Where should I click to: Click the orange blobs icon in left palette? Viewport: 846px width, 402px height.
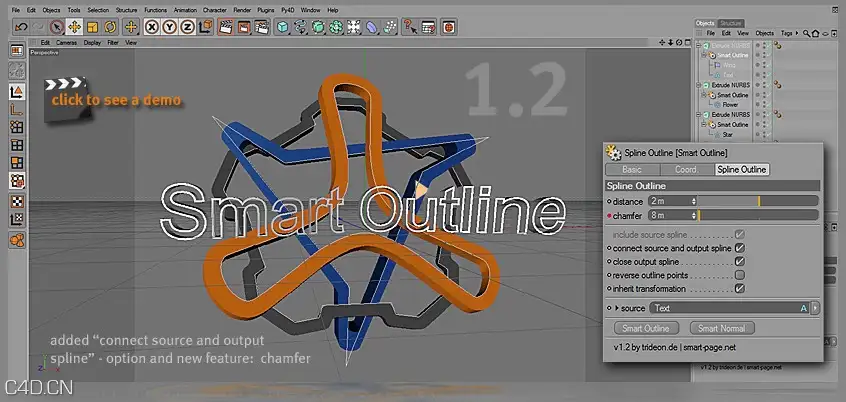(17, 240)
